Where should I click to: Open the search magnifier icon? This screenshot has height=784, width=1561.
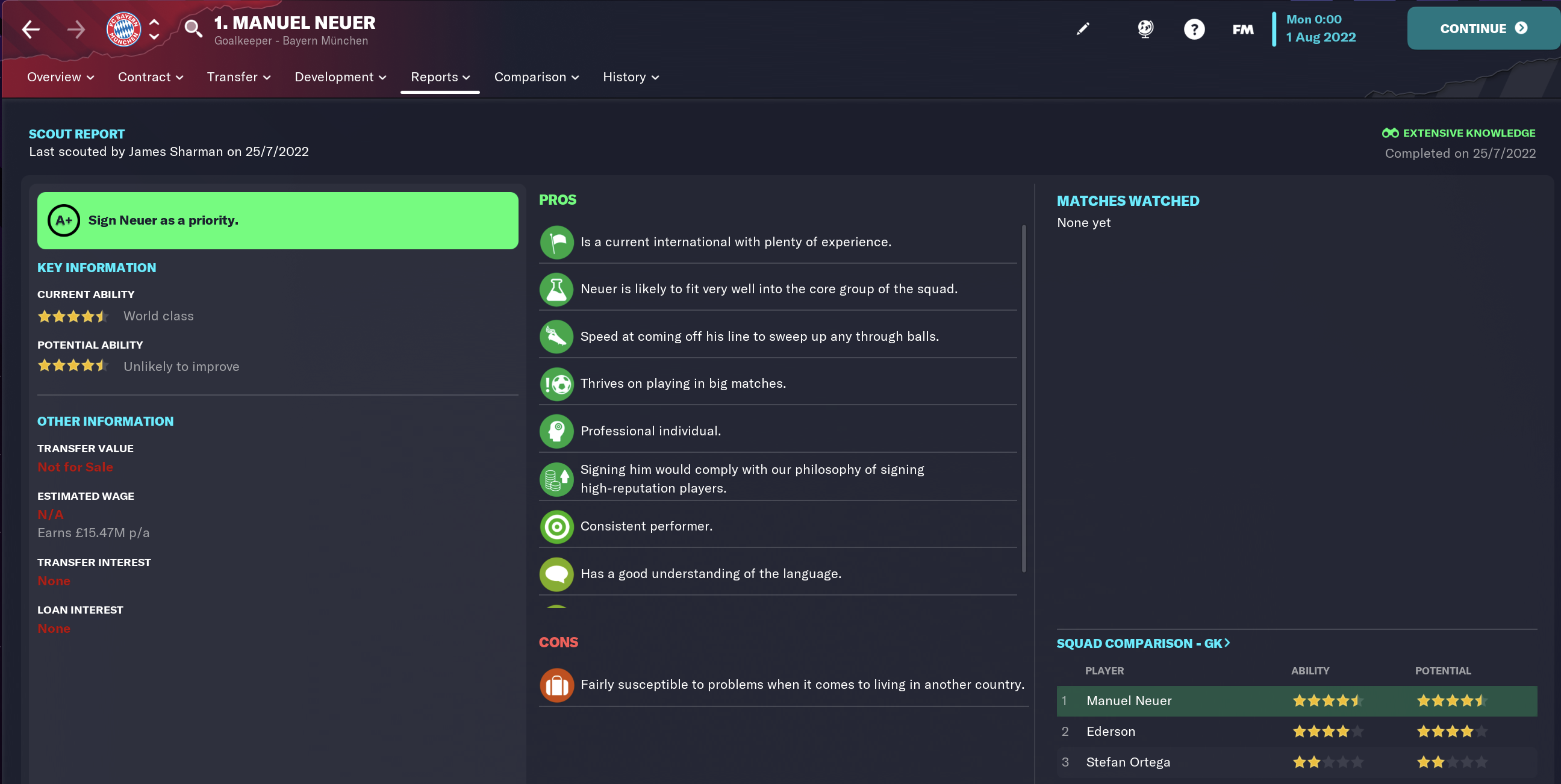tap(193, 28)
